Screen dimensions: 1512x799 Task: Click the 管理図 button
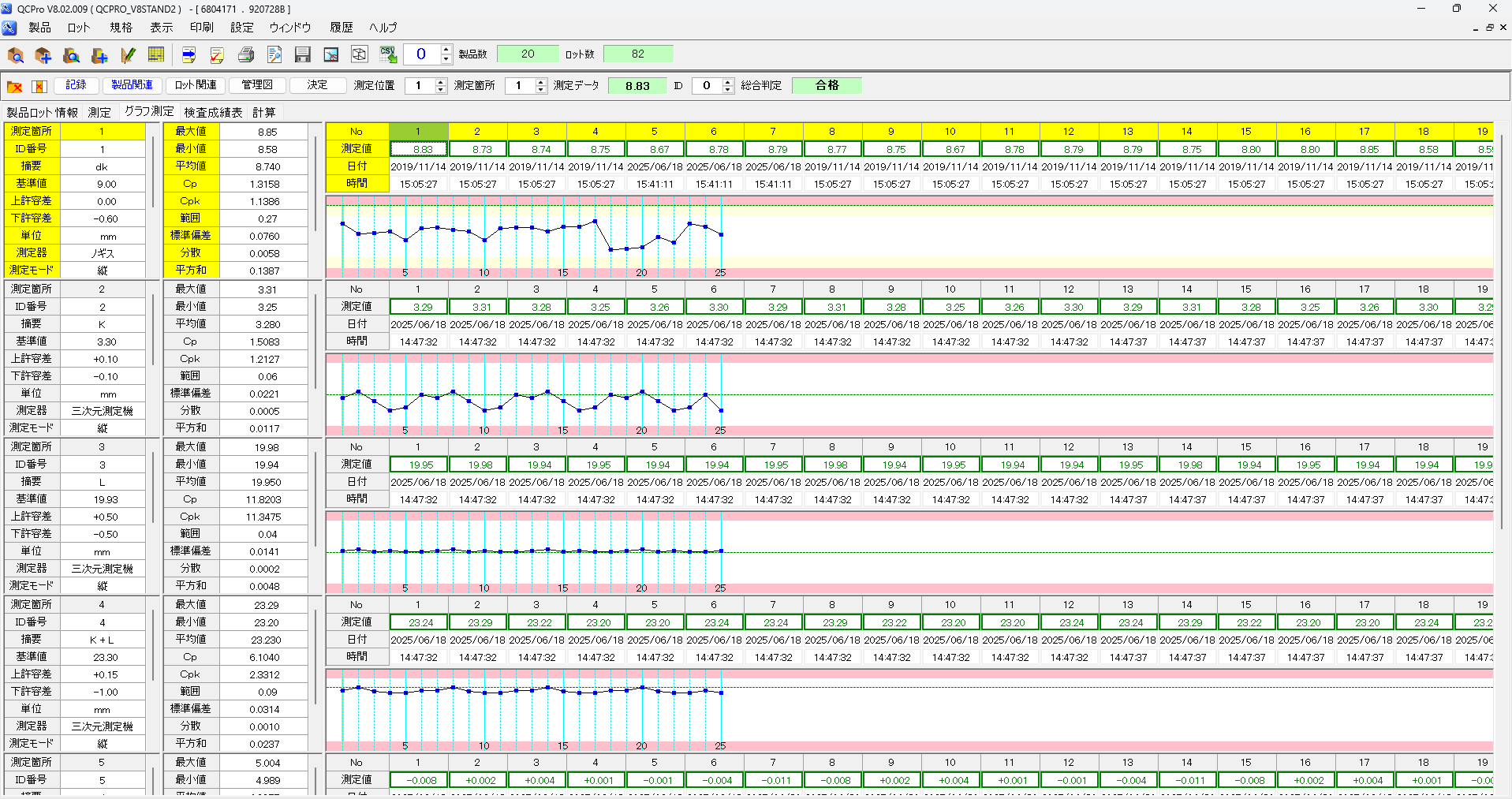click(257, 85)
